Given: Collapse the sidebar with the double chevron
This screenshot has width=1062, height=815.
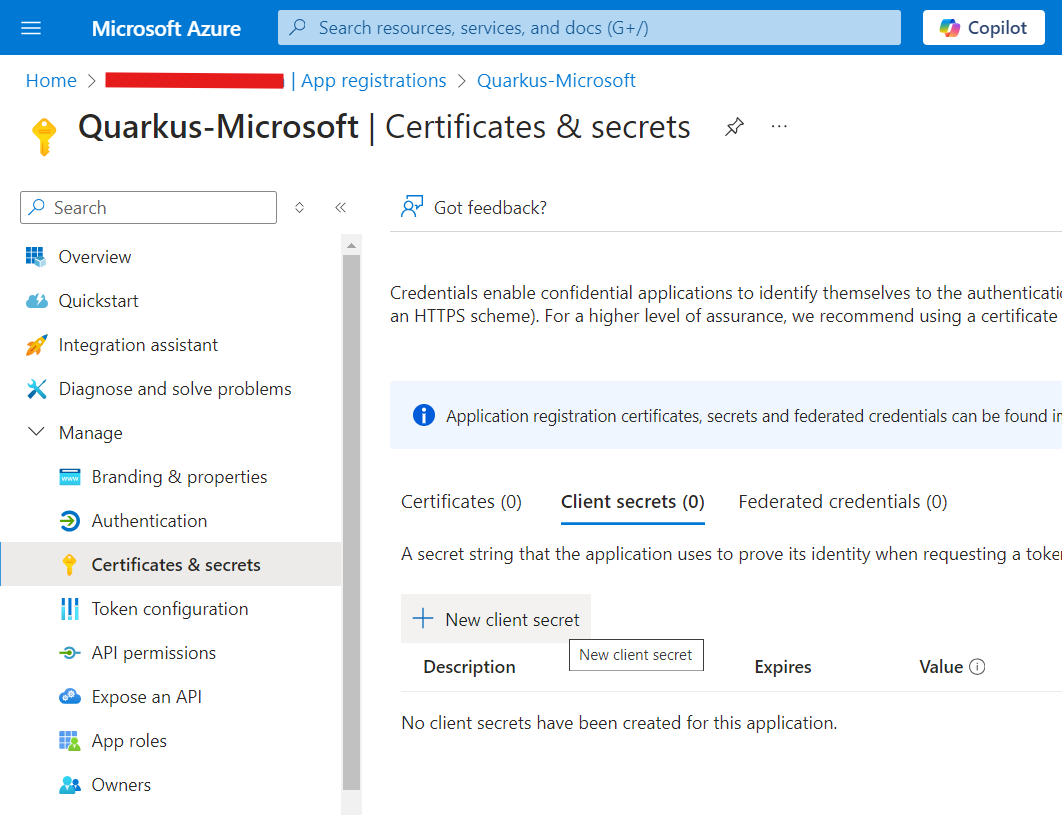Looking at the screenshot, I should [x=340, y=206].
